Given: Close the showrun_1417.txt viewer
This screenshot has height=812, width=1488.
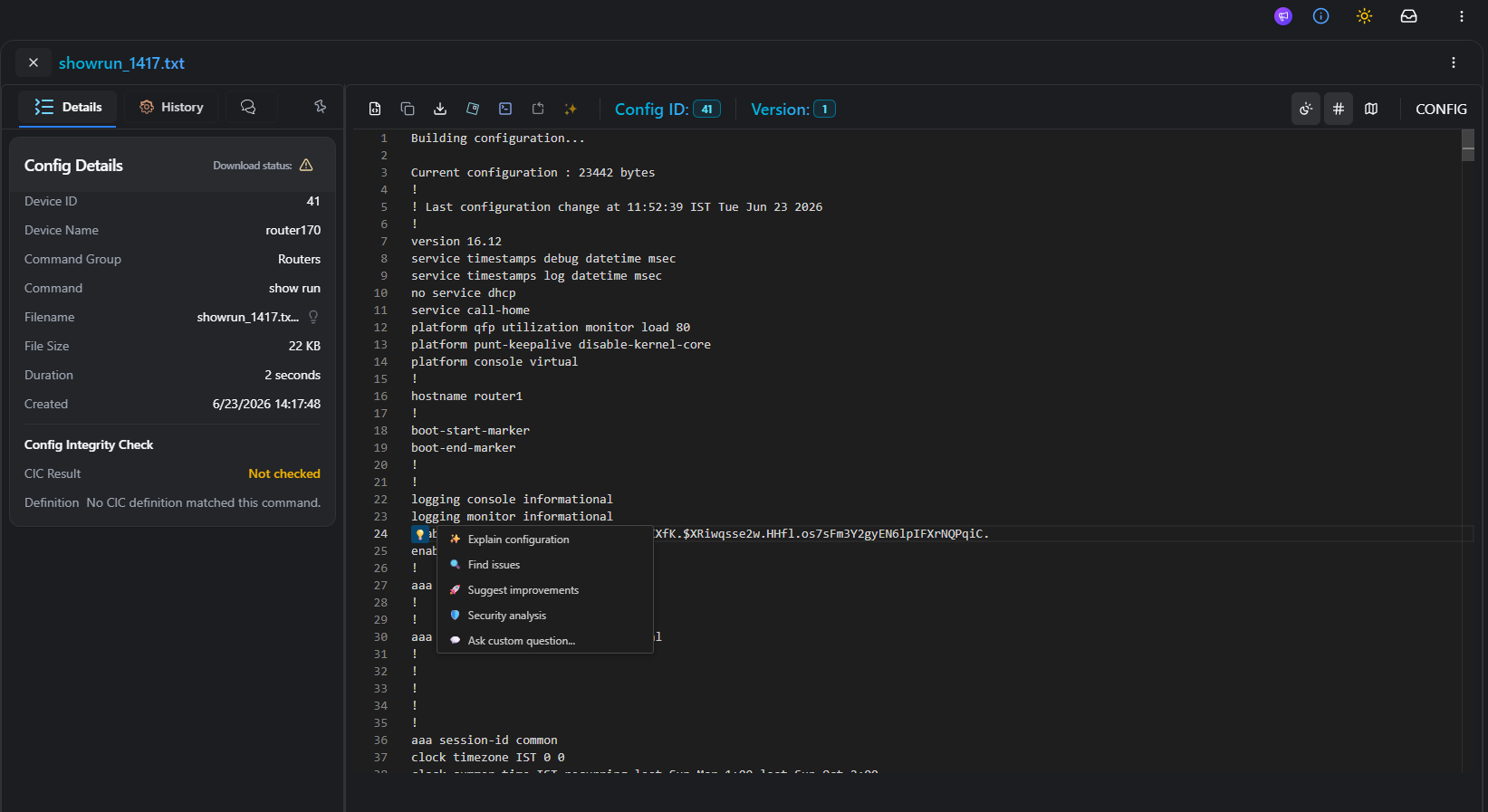Looking at the screenshot, I should tap(34, 62).
